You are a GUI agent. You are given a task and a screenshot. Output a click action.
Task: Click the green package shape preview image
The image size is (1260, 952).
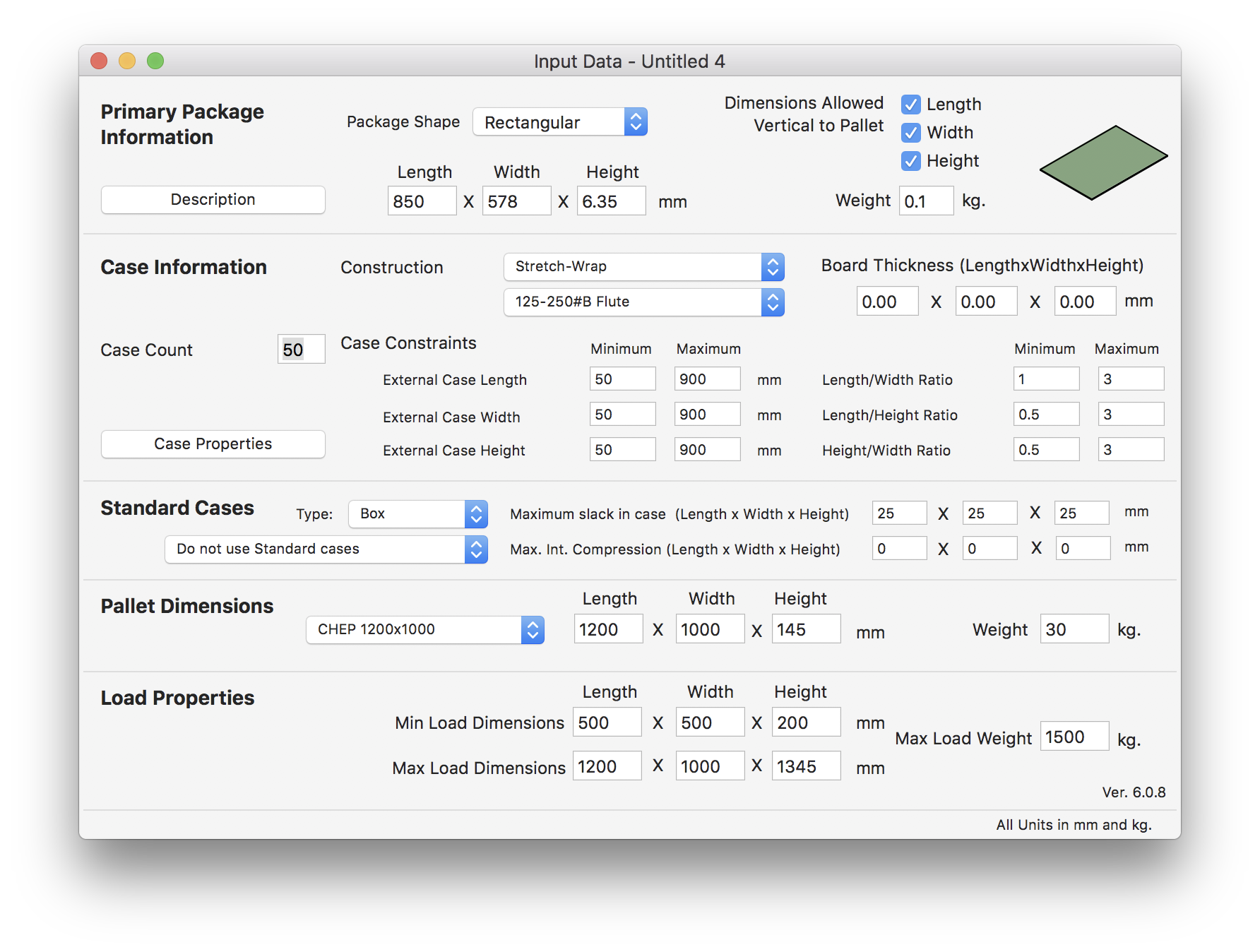click(1103, 162)
